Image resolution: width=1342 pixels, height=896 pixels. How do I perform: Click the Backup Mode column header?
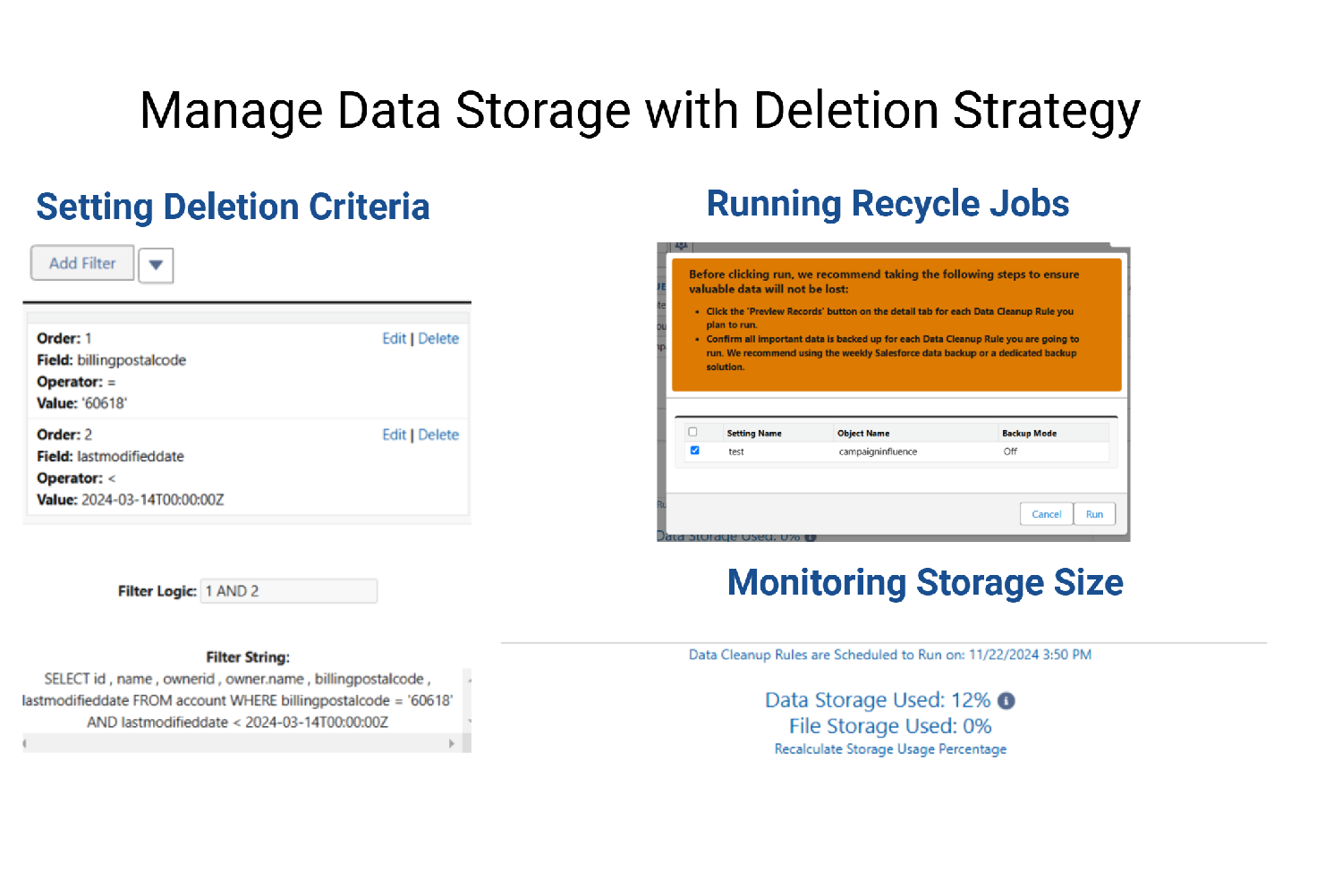(x=1029, y=433)
